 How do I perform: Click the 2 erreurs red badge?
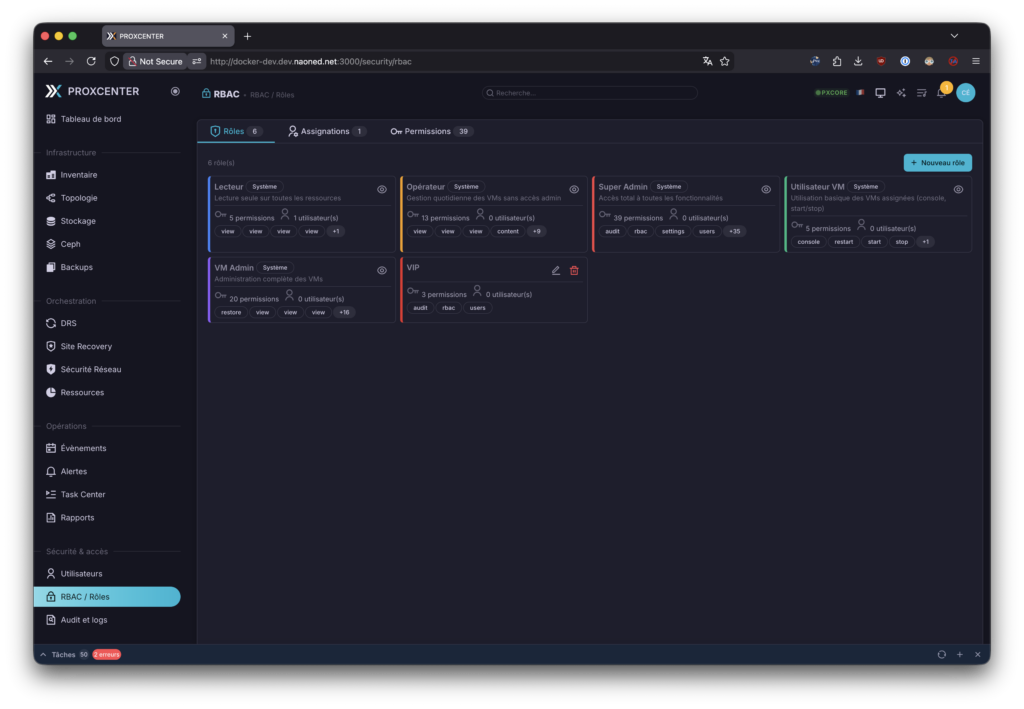[107, 654]
